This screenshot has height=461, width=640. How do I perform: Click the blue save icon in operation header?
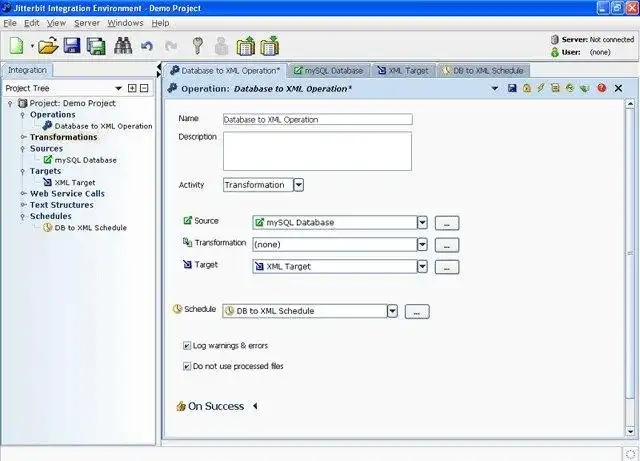pos(512,88)
